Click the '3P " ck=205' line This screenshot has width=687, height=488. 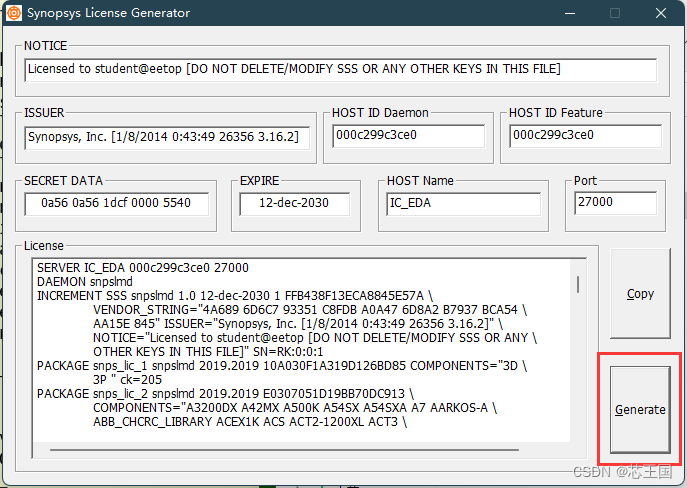click(127, 380)
